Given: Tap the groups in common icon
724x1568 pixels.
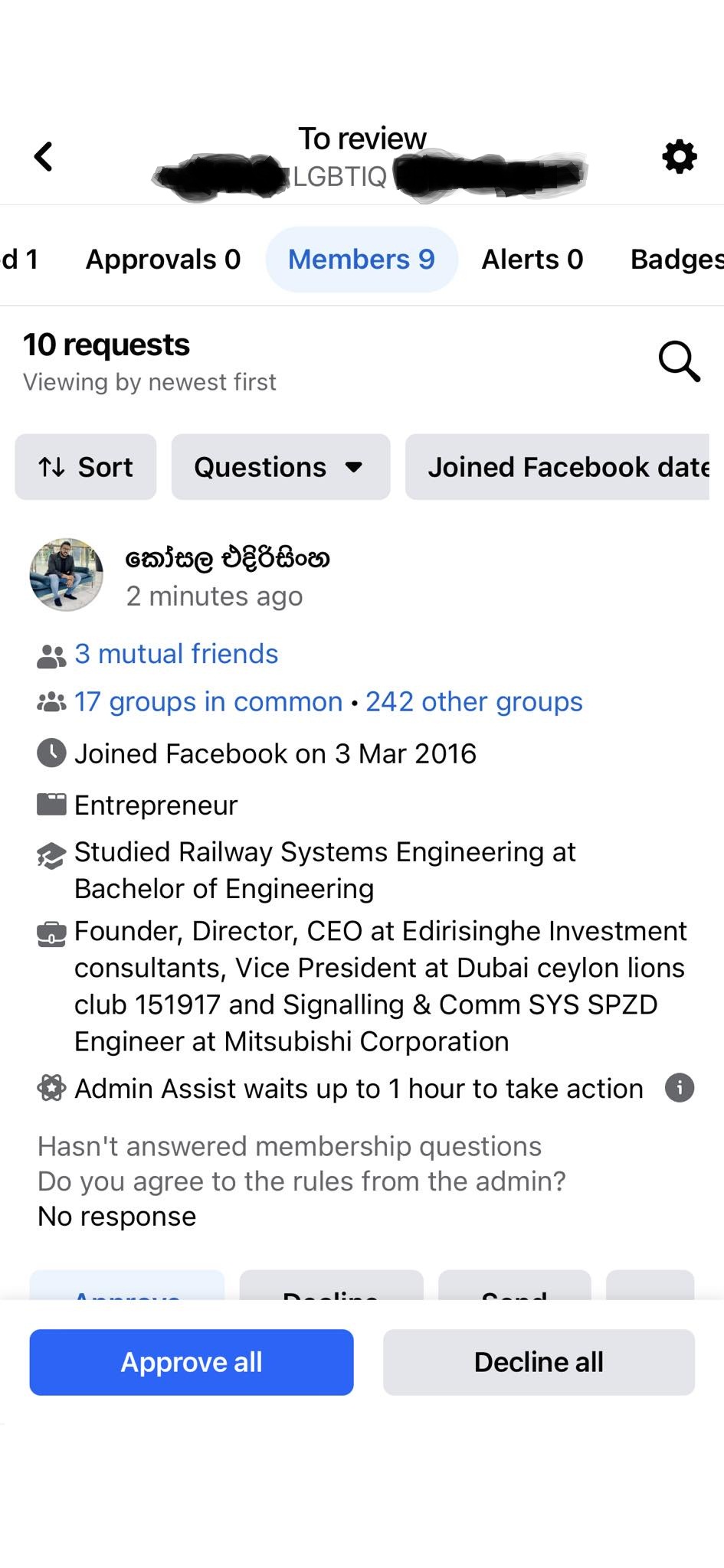Looking at the screenshot, I should [x=51, y=702].
